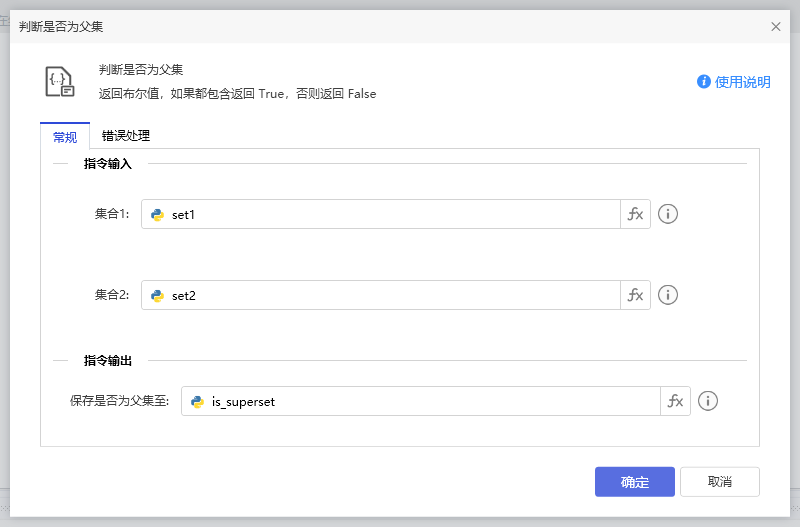Open the 使用说明 help link
Viewport: 800px width, 527px height.
point(742,82)
